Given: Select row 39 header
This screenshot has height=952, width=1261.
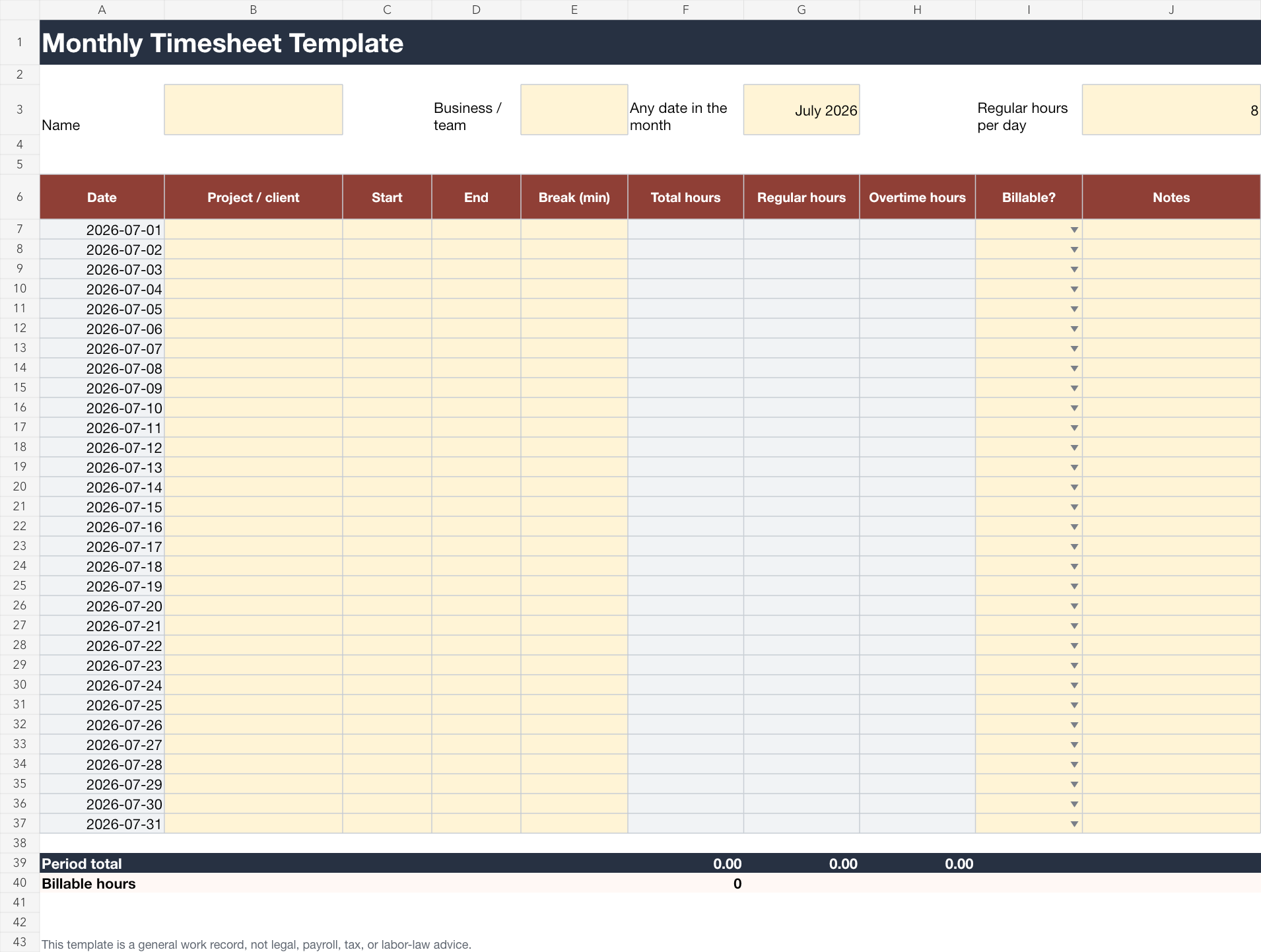Looking at the screenshot, I should coord(20,863).
